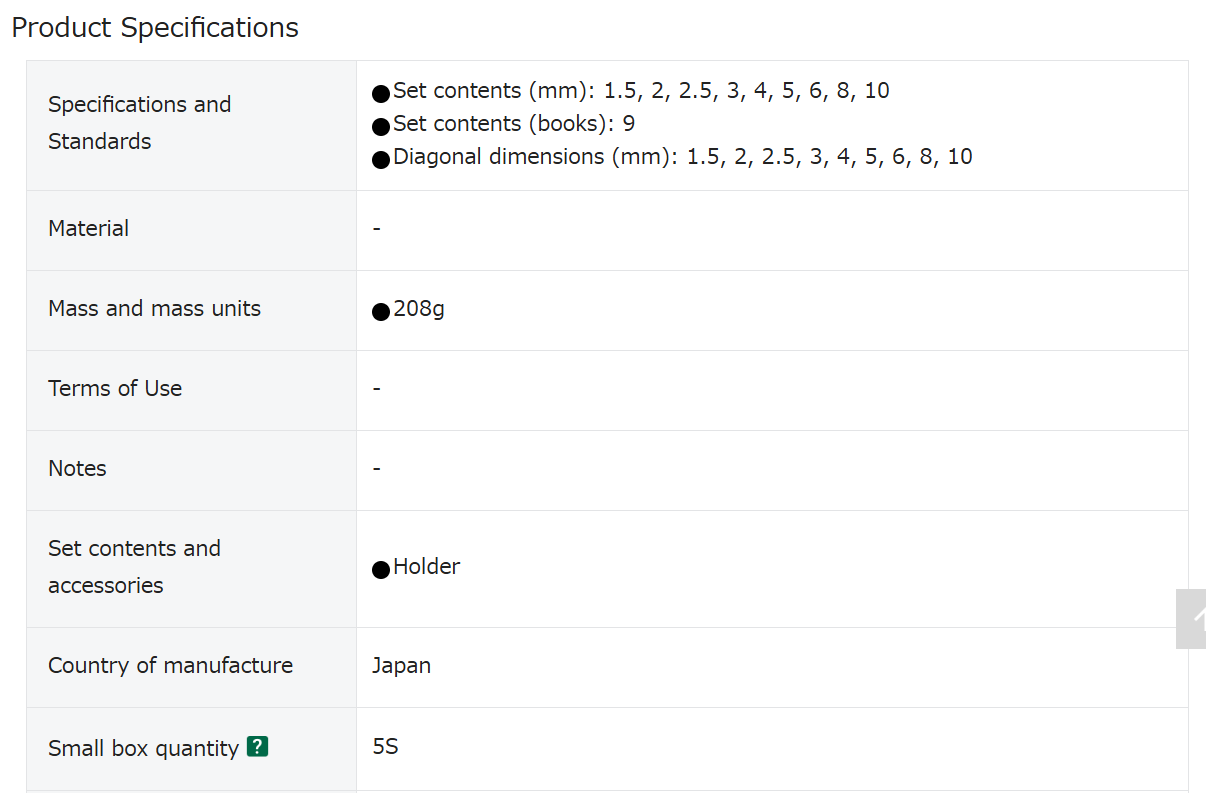Viewport: 1206px width, 793px height.
Task: Click the Set contents (books): 9 line
Action: pos(504,124)
